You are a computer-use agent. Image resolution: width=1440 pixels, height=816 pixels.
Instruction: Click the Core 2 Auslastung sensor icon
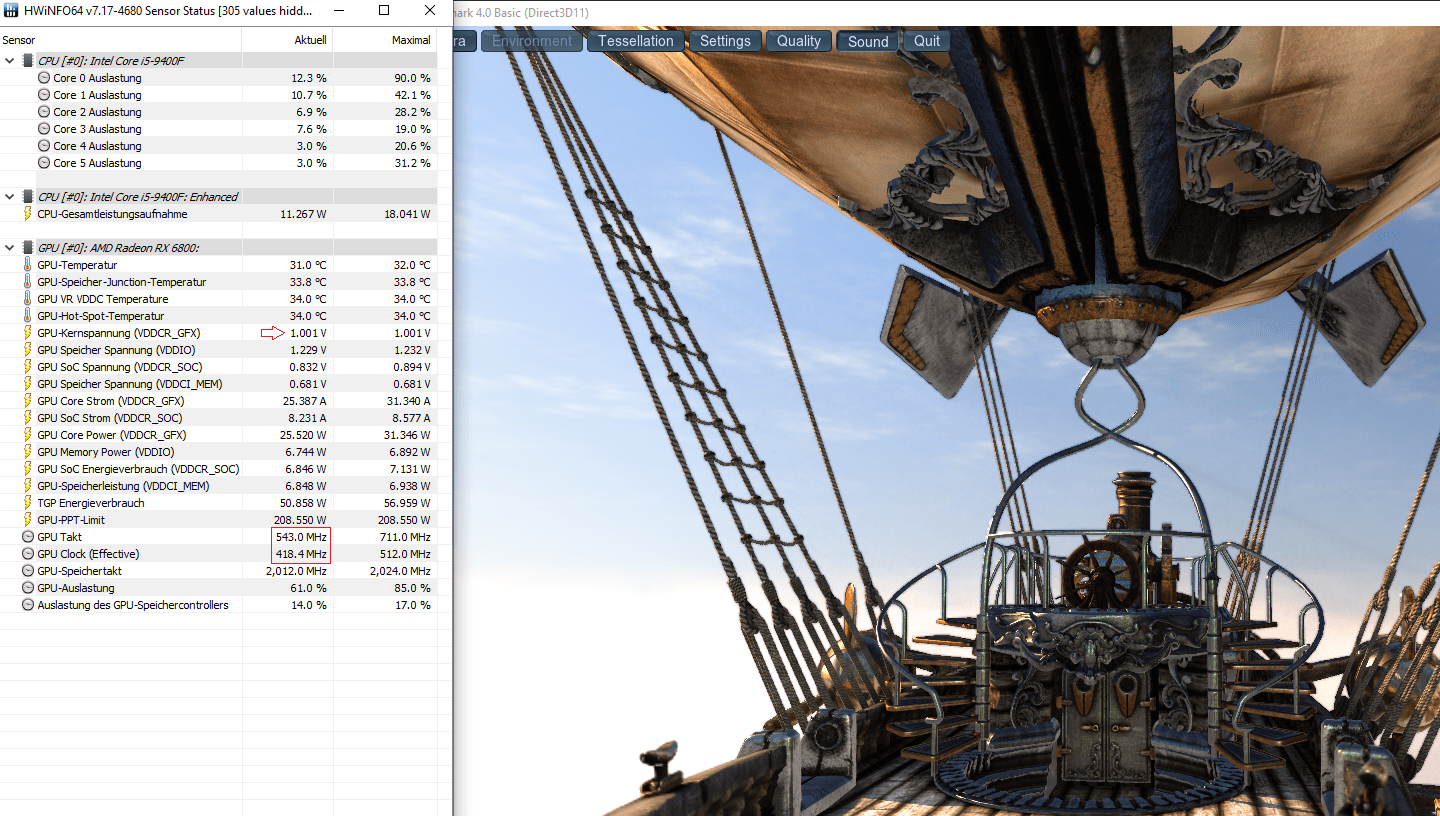[x=44, y=112]
